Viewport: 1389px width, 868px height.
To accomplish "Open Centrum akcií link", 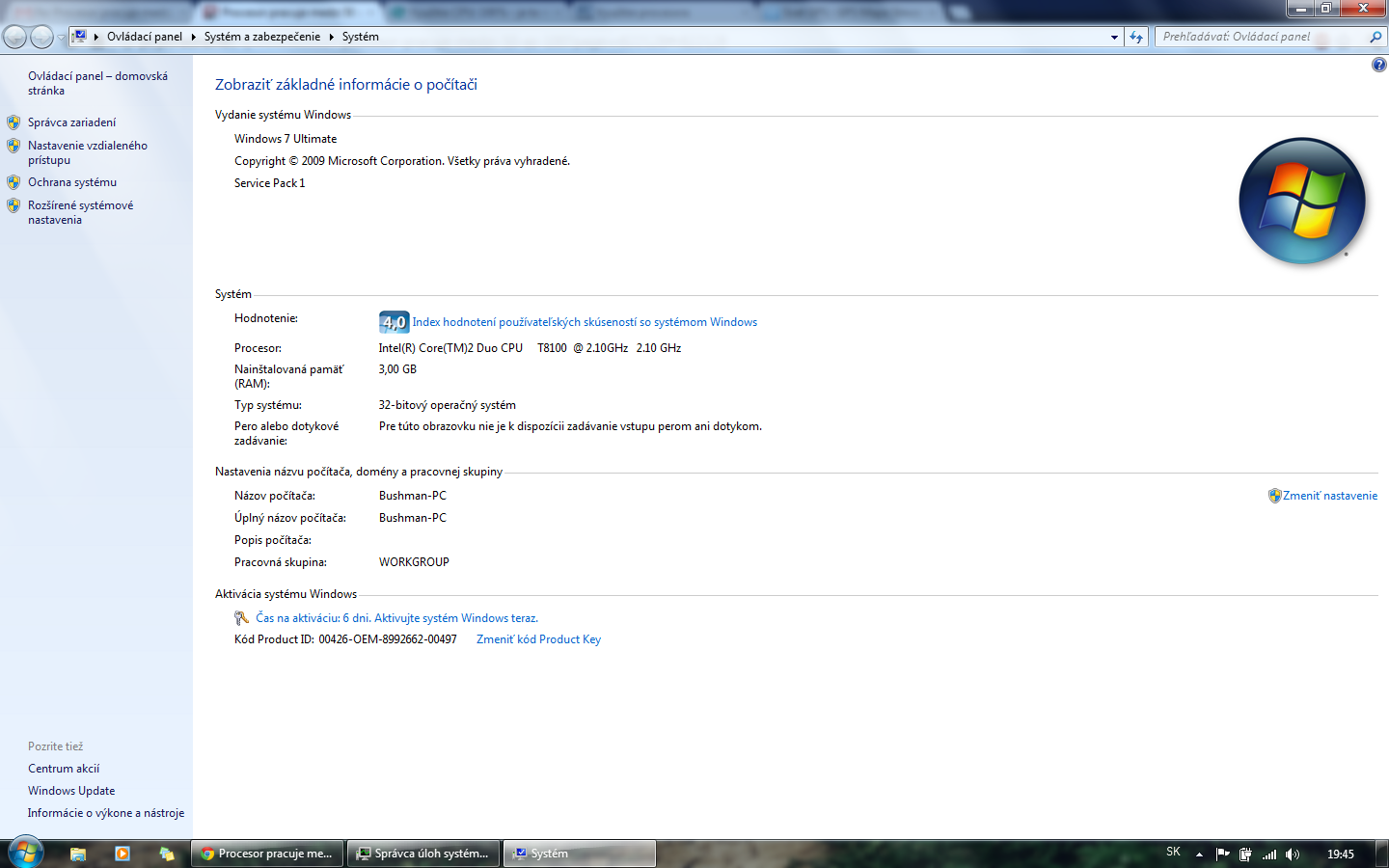I will (64, 769).
